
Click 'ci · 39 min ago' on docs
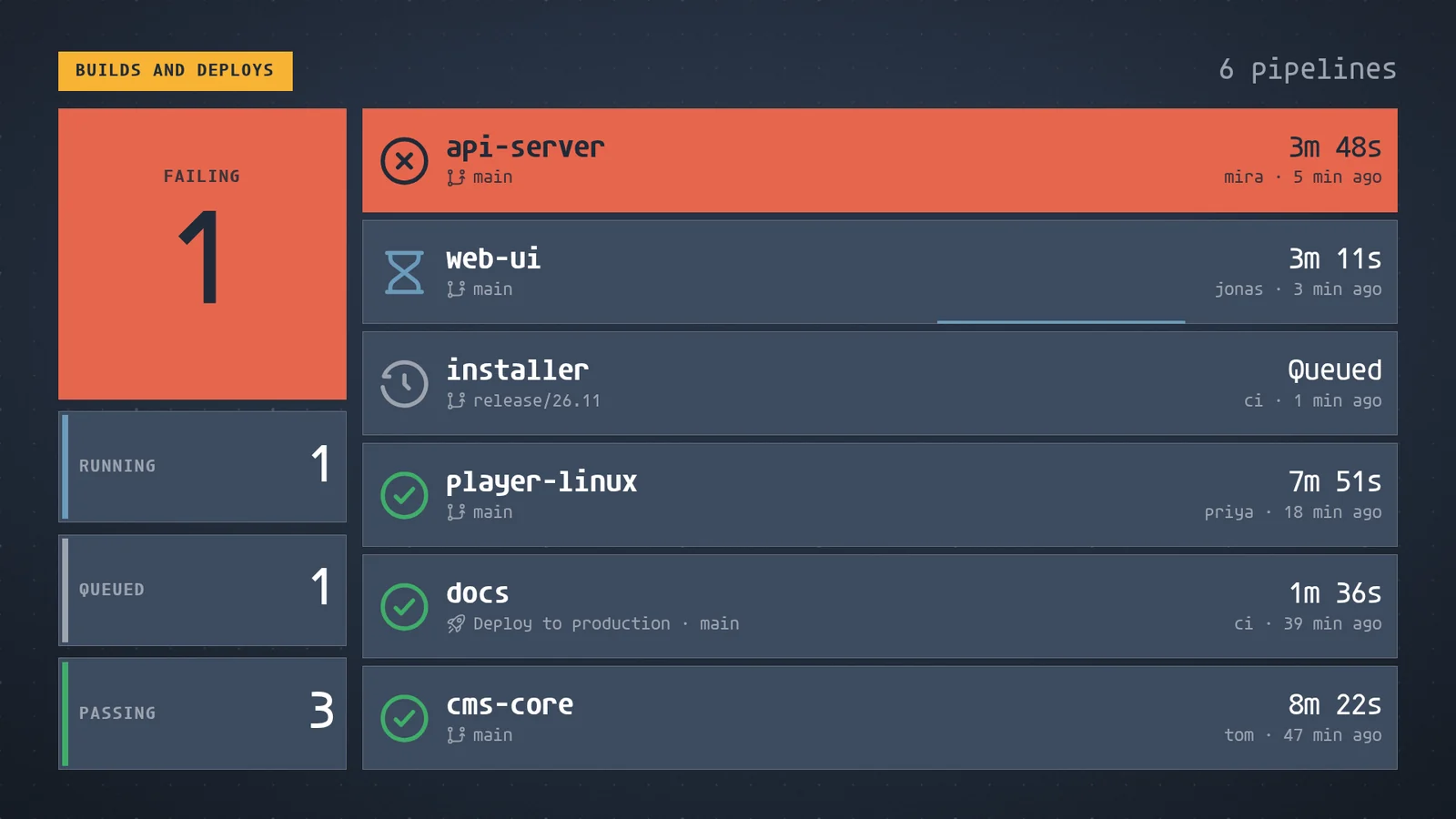coord(1308,623)
